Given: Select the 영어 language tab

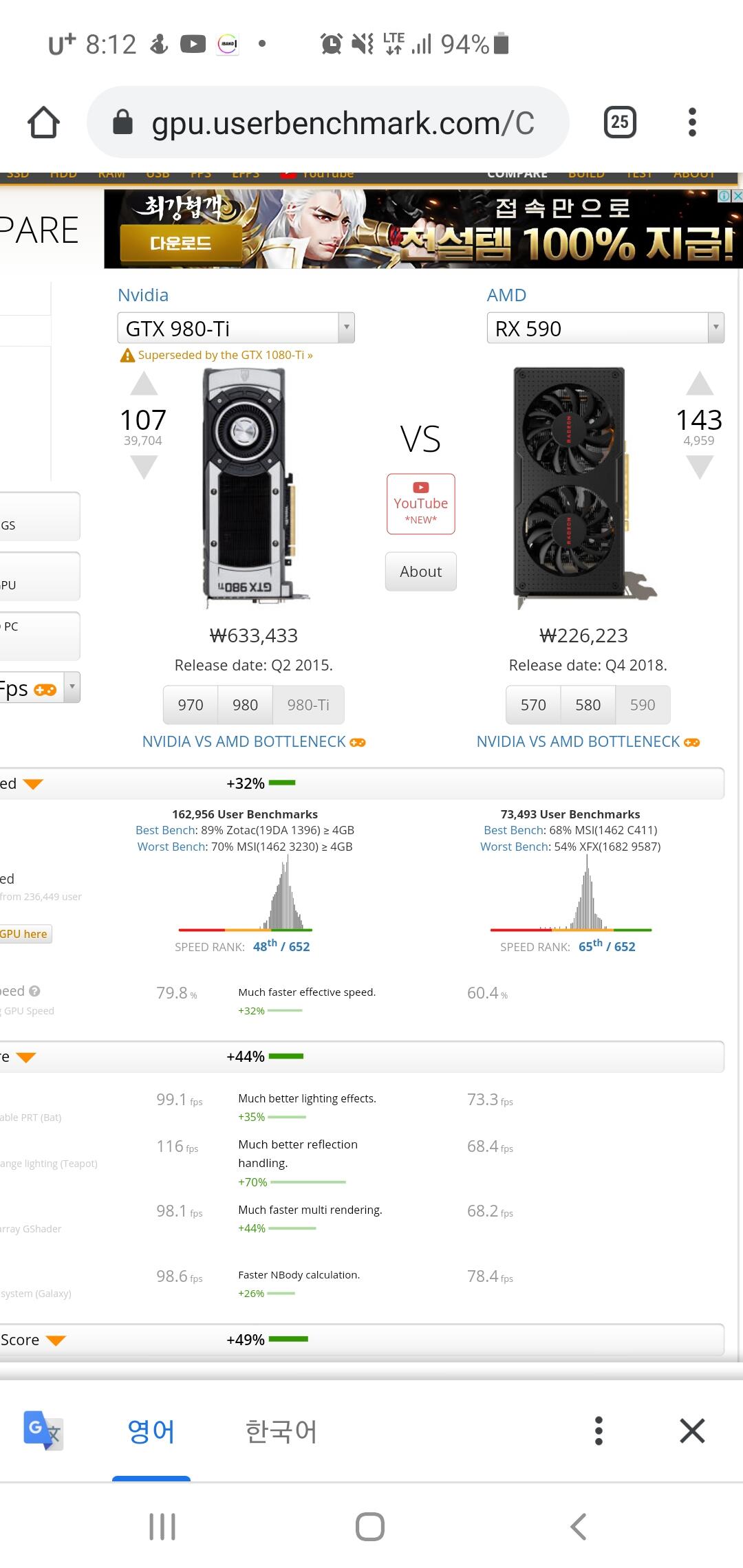Looking at the screenshot, I should pos(151,1431).
